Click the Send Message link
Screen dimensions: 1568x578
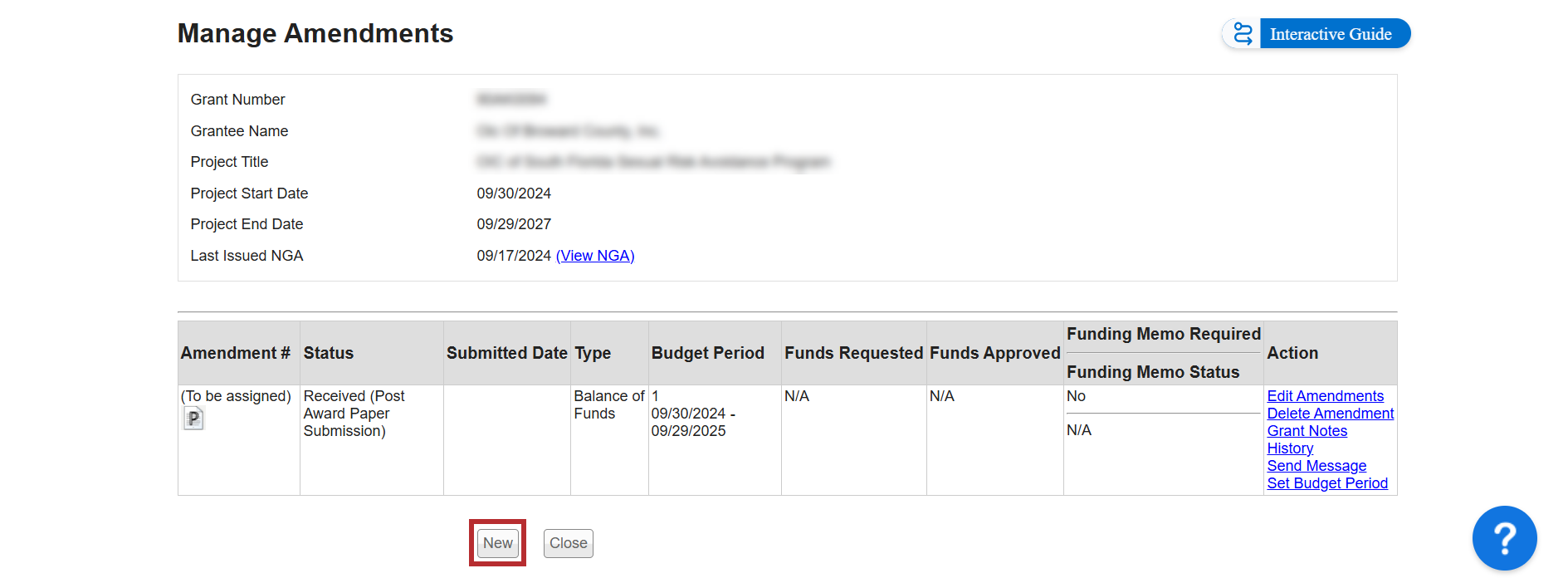point(1316,466)
